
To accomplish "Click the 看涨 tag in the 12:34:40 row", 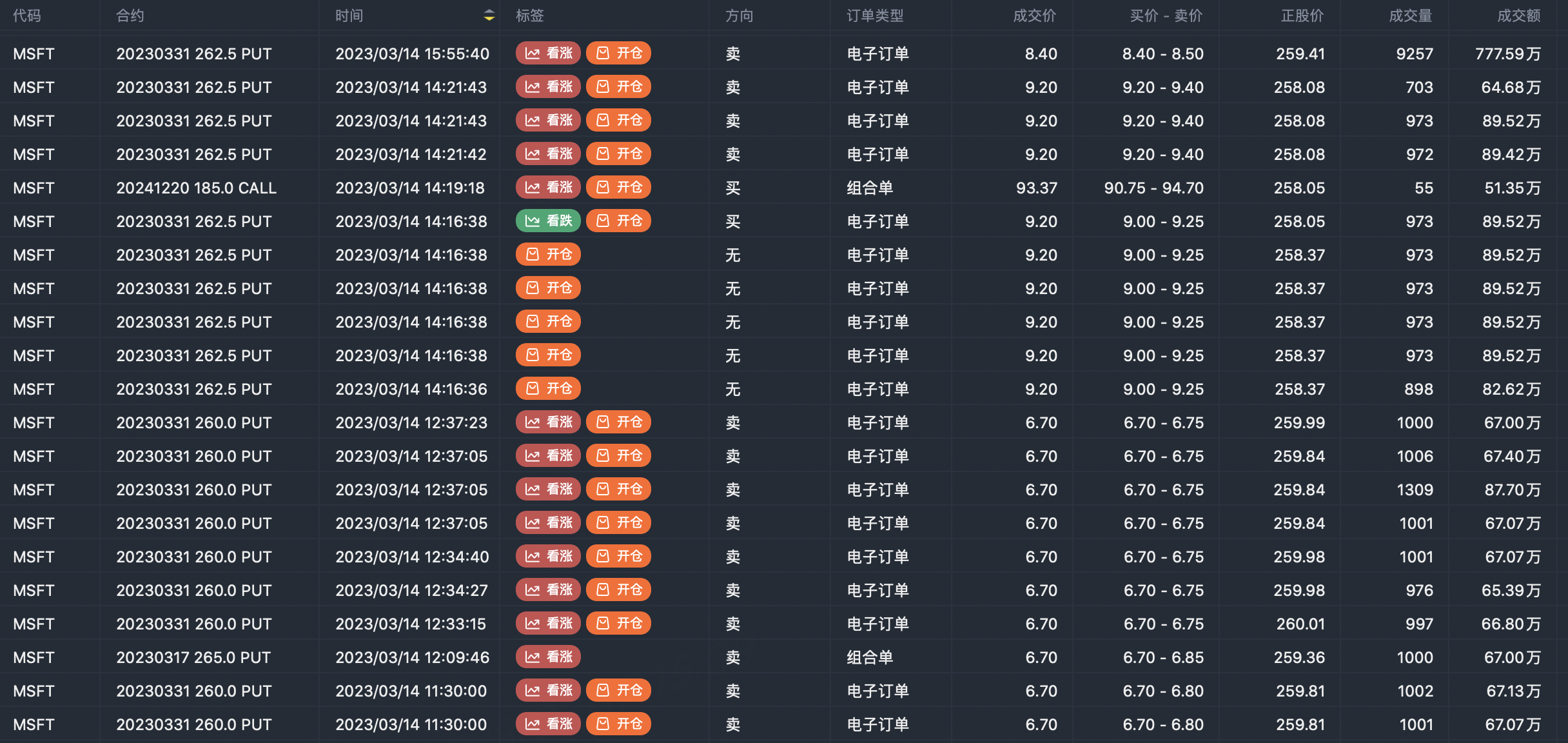I will [548, 556].
